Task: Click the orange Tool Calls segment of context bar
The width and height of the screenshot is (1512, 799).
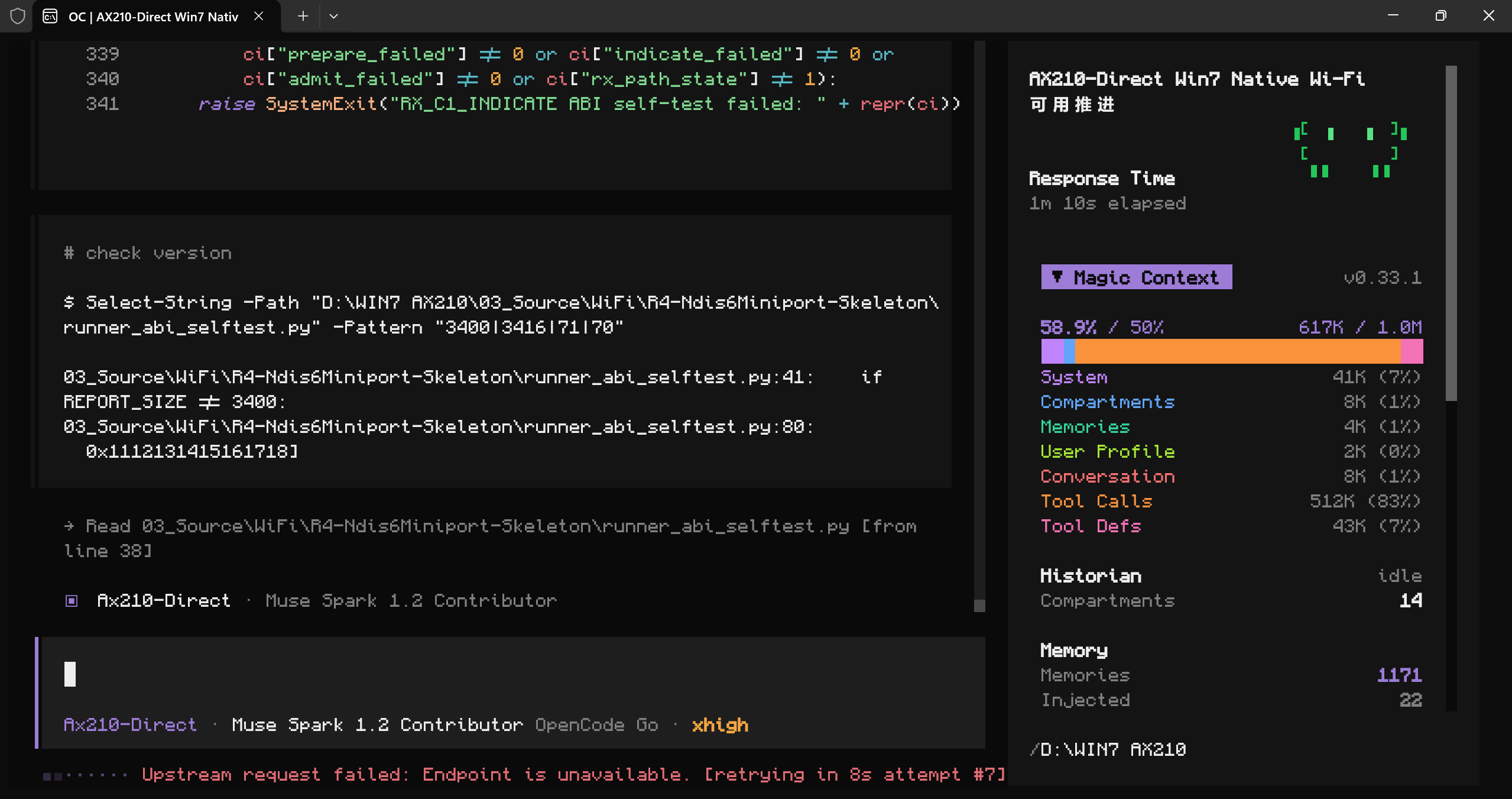Action: point(1238,351)
